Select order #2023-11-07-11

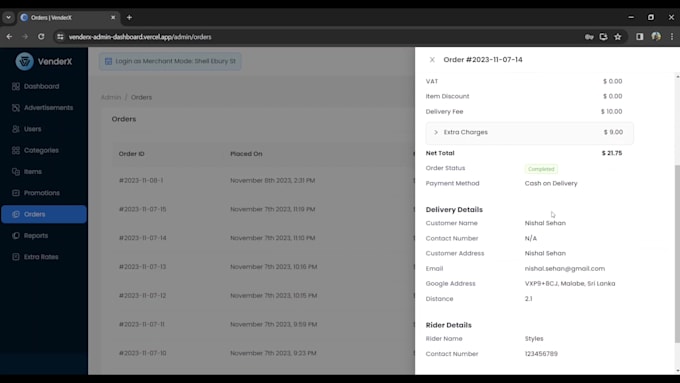click(x=142, y=324)
